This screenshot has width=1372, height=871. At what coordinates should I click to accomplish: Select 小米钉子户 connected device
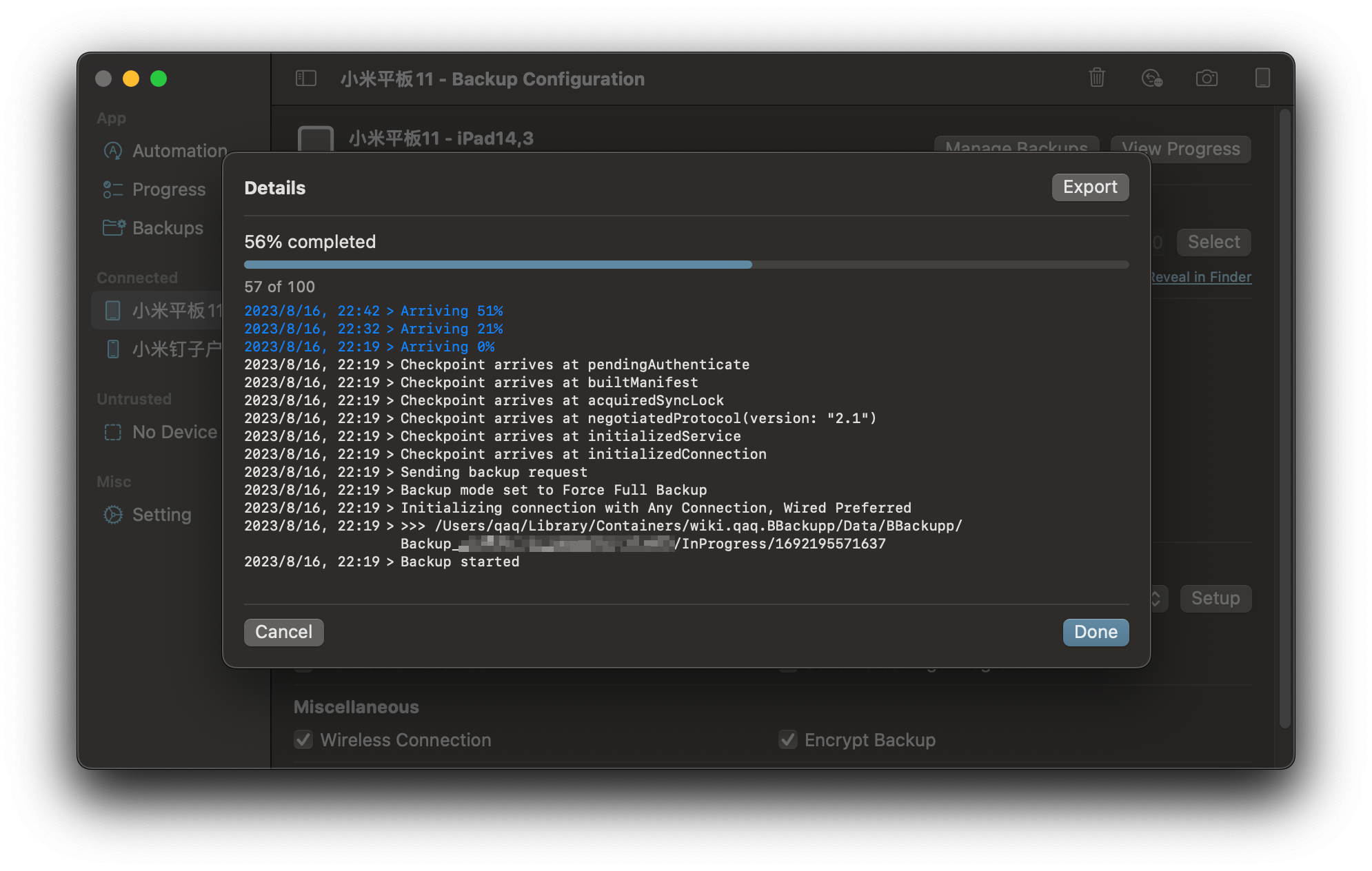[176, 349]
